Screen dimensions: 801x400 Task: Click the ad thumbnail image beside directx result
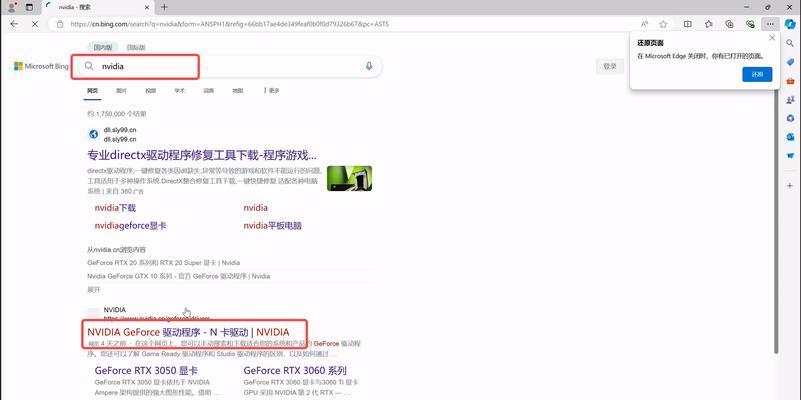[x=349, y=178]
